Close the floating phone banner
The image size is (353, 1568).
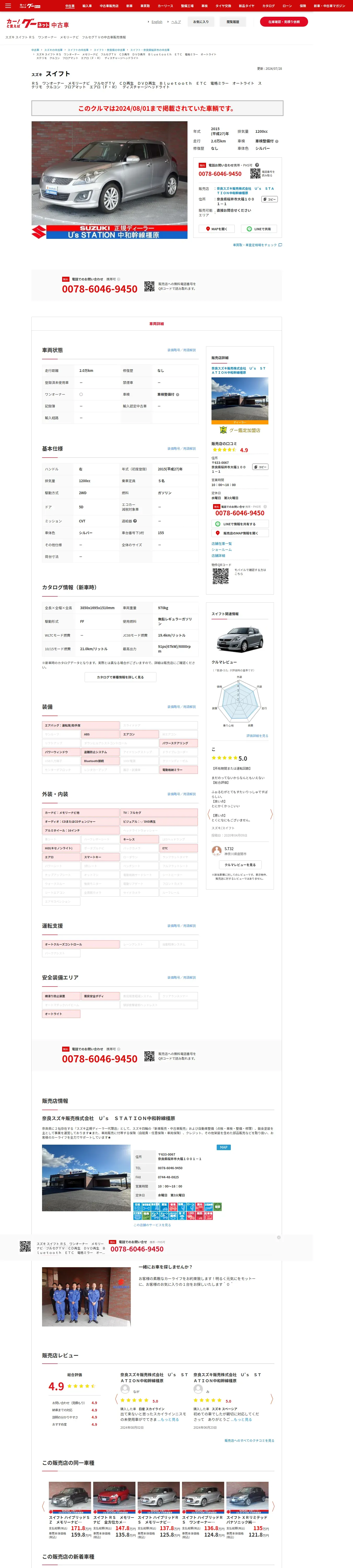tap(279, 1237)
